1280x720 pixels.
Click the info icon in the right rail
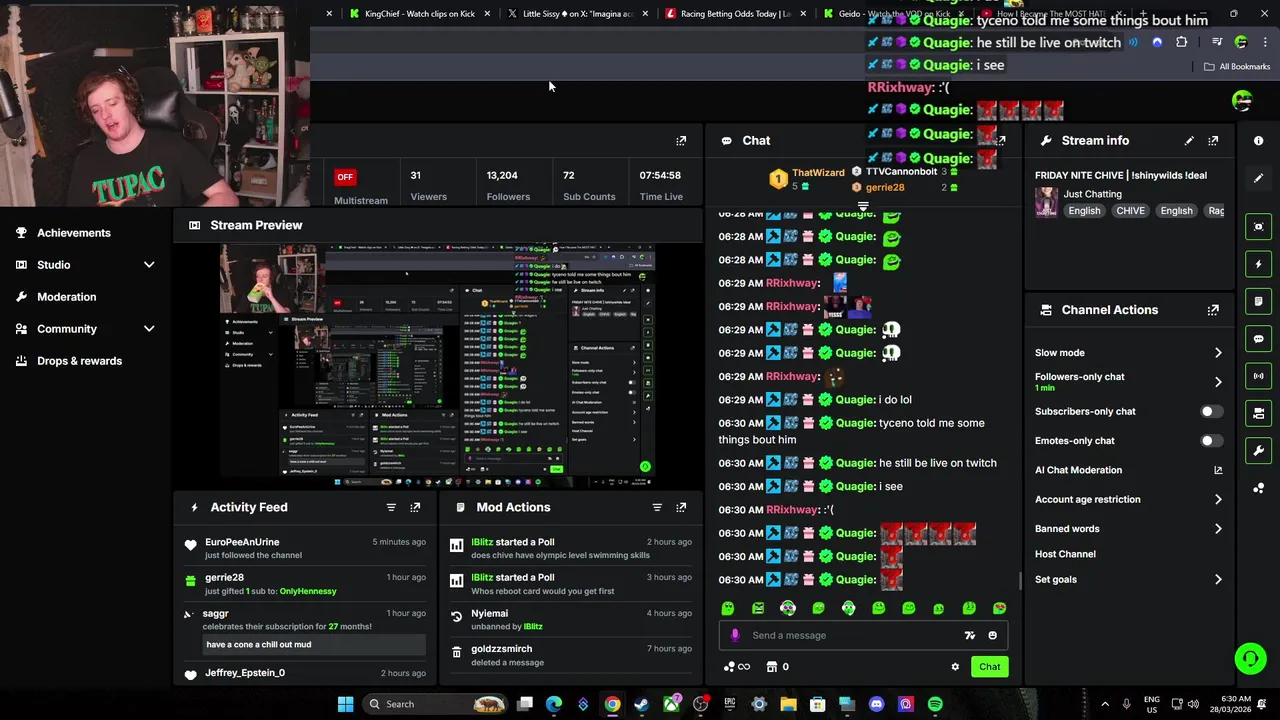pyautogui.click(x=1259, y=141)
